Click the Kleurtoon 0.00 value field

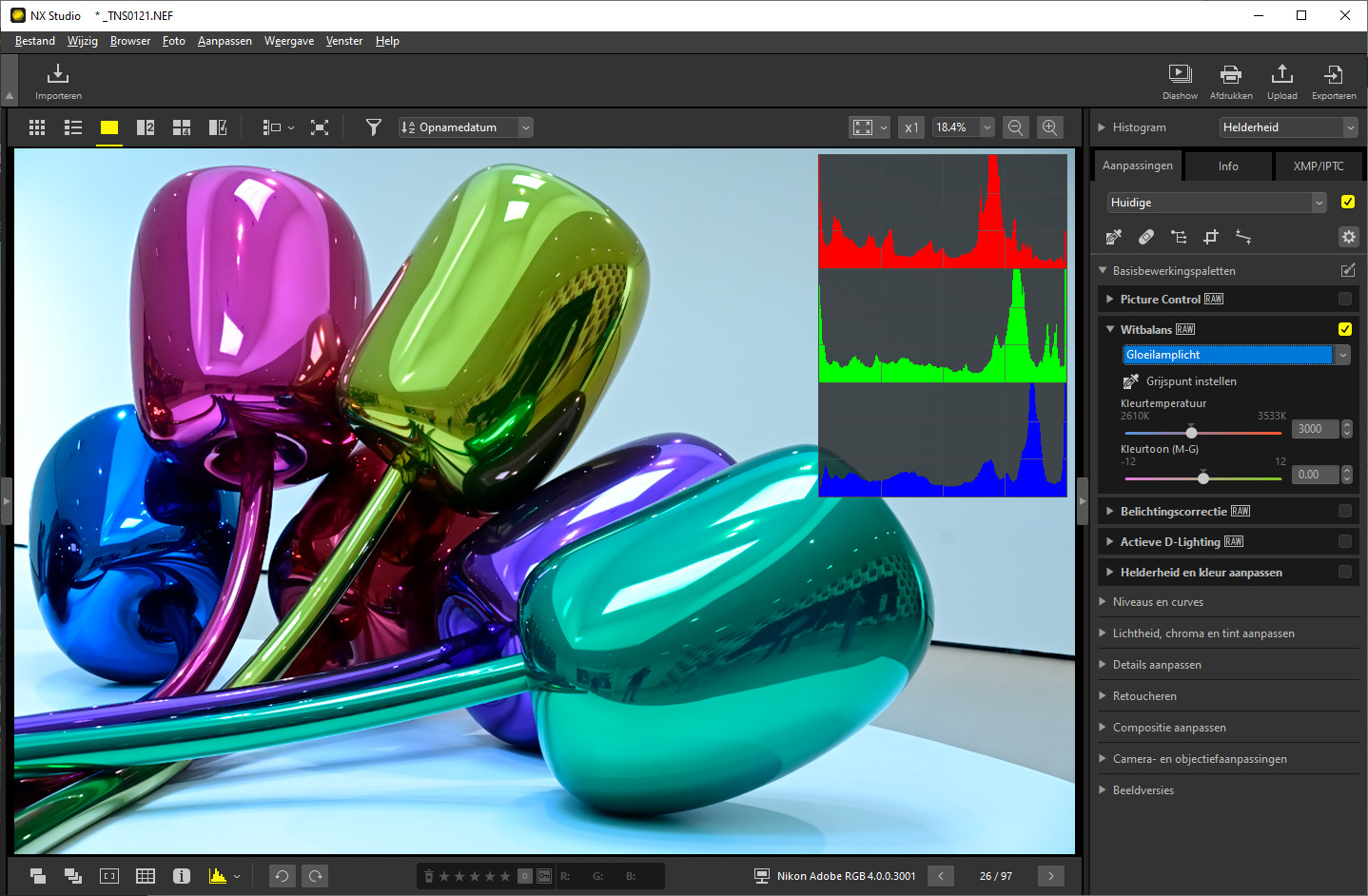coord(1315,475)
